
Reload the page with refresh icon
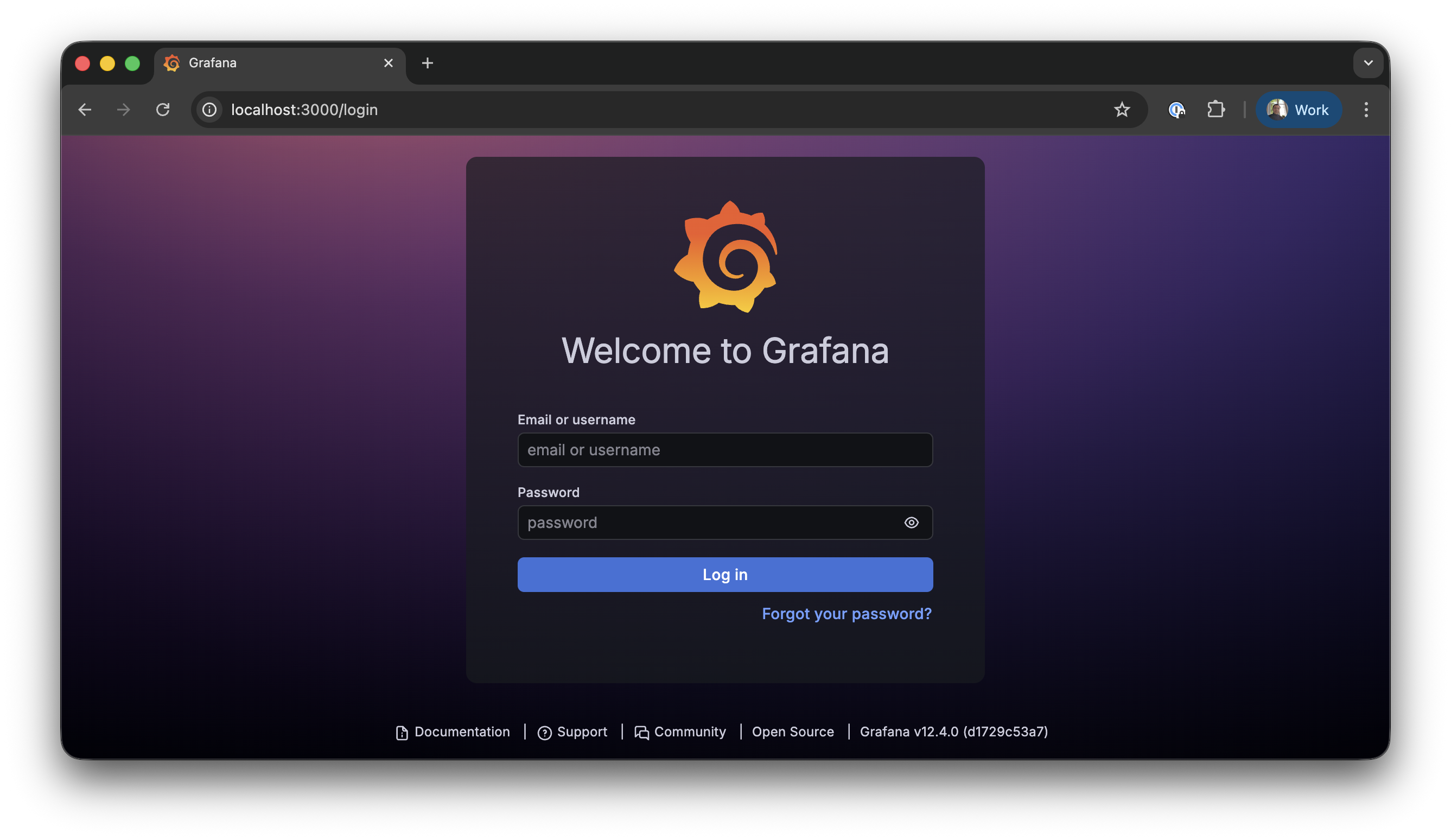coord(163,110)
